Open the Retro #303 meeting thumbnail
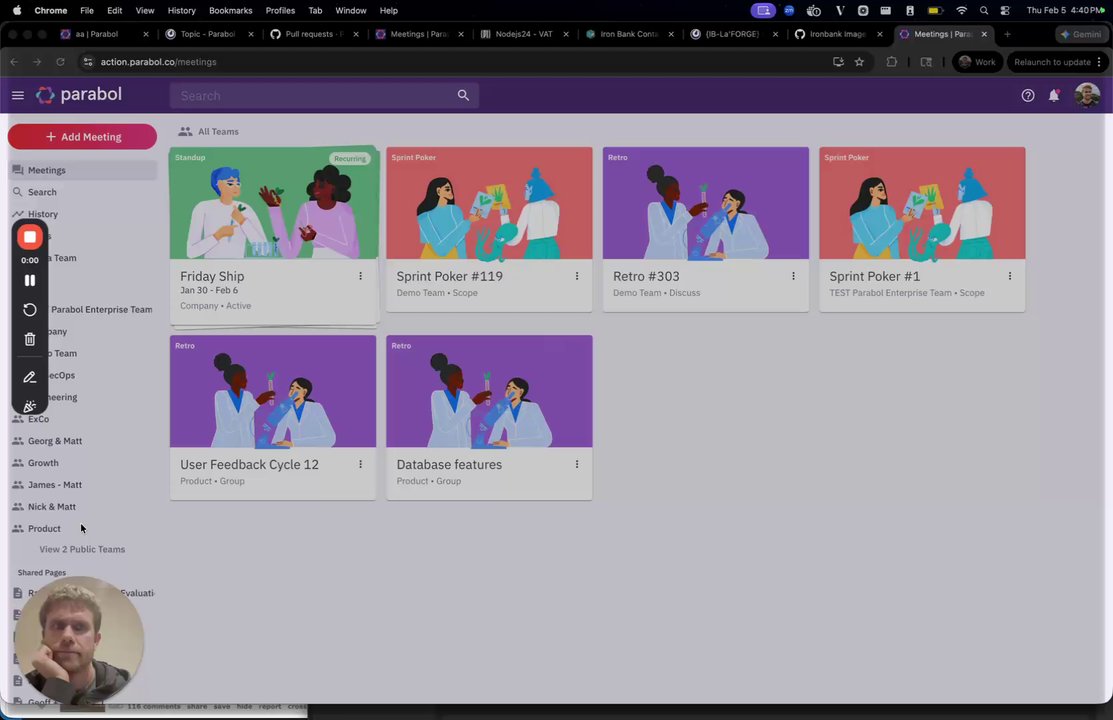The width and height of the screenshot is (1113, 720). tap(706, 203)
